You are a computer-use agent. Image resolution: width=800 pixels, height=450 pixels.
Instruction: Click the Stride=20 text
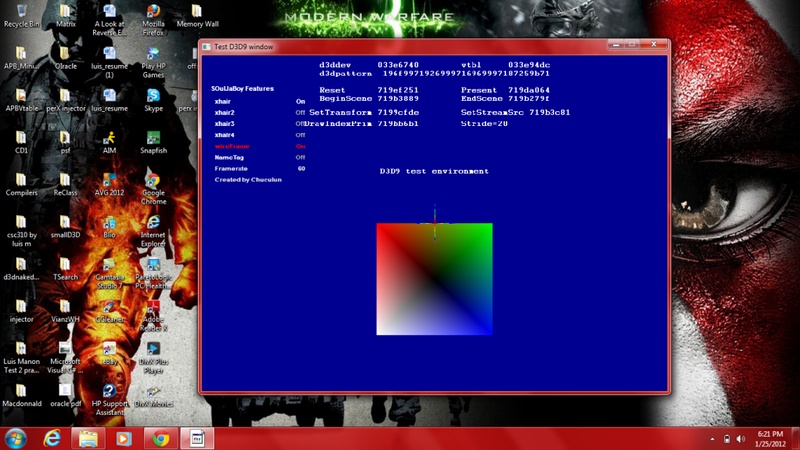[484, 123]
